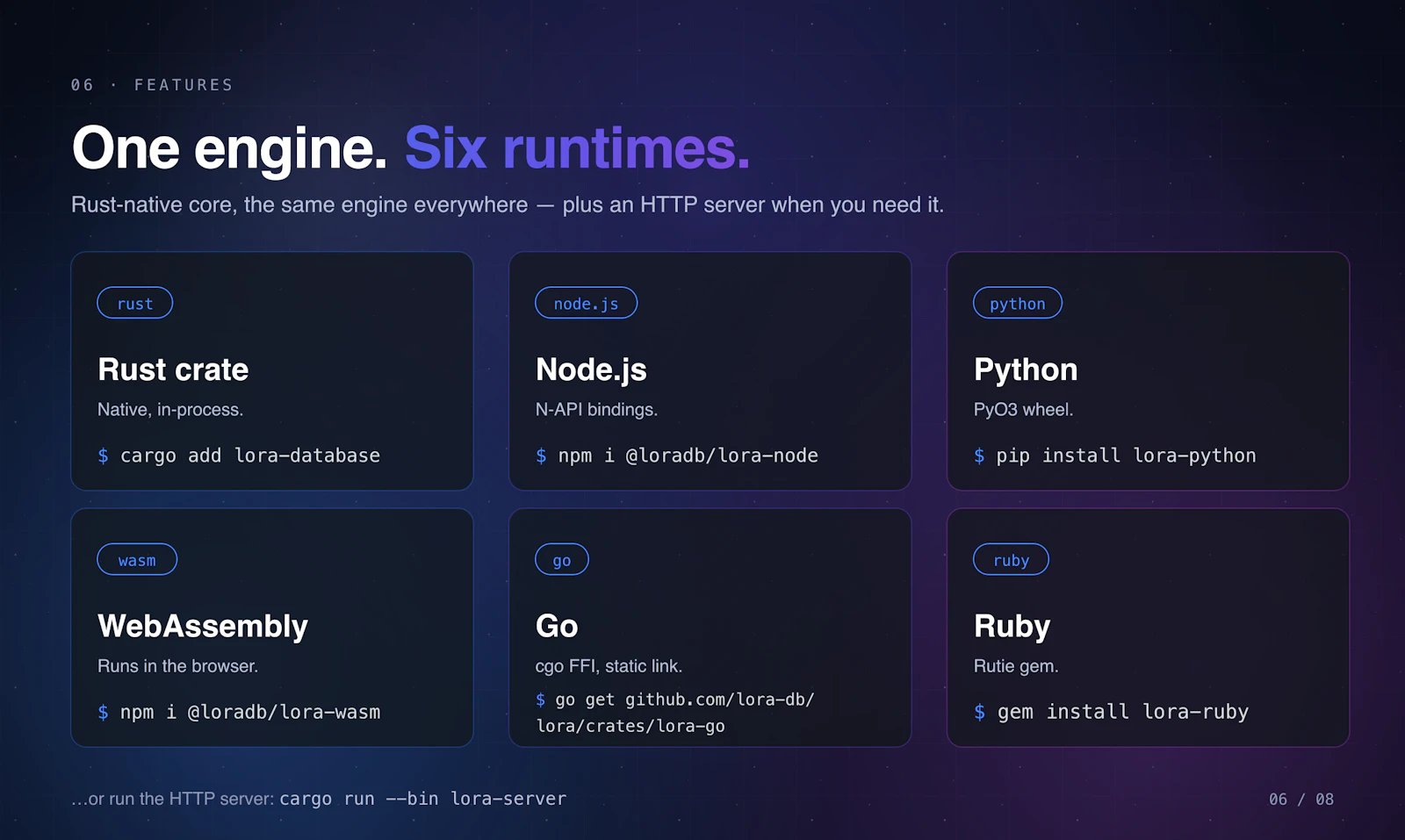This screenshot has height=840, width=1405.
Task: Click the dollar prompt before gem install
Action: coord(979,712)
